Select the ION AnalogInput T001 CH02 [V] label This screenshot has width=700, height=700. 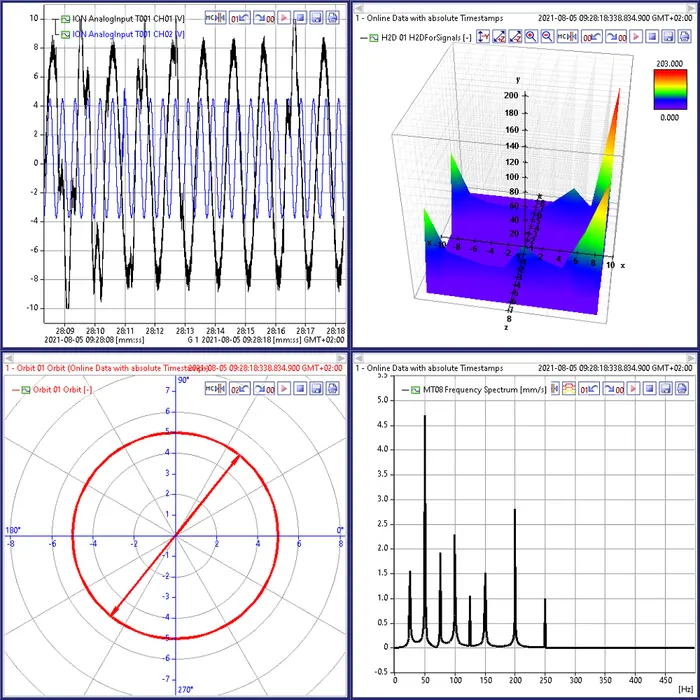point(129,34)
